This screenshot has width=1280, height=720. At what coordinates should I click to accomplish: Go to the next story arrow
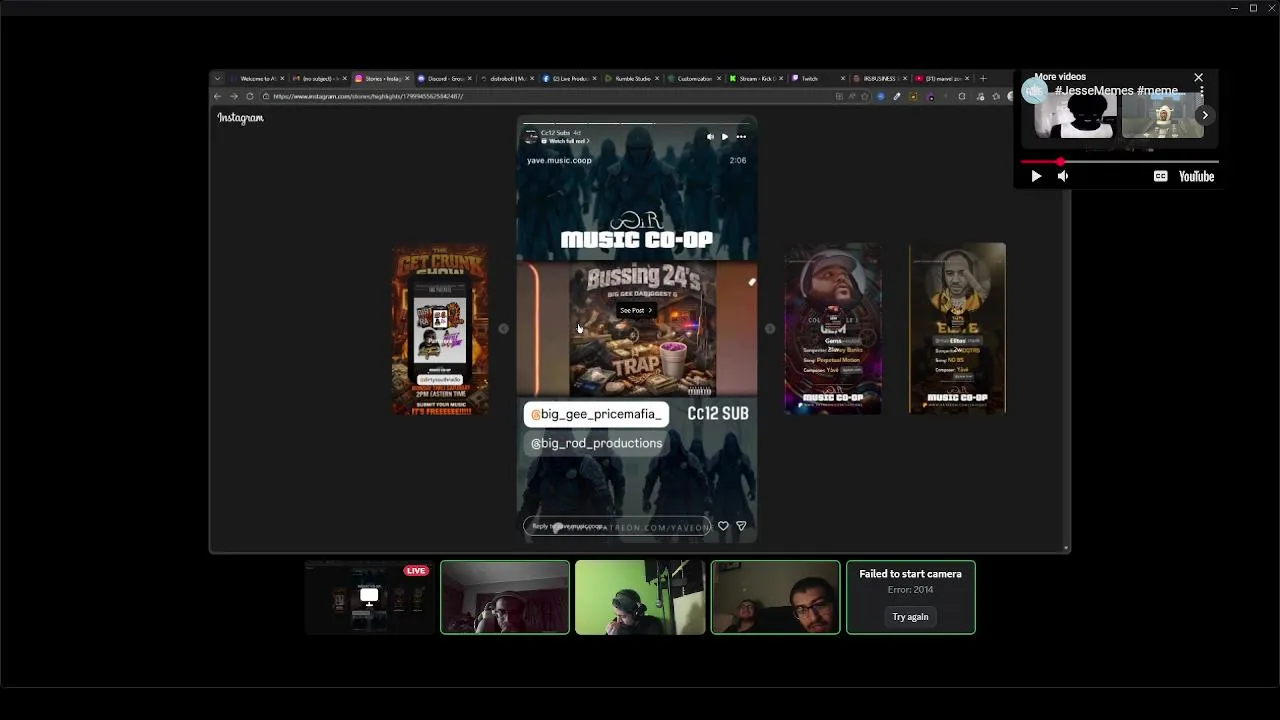(x=770, y=328)
